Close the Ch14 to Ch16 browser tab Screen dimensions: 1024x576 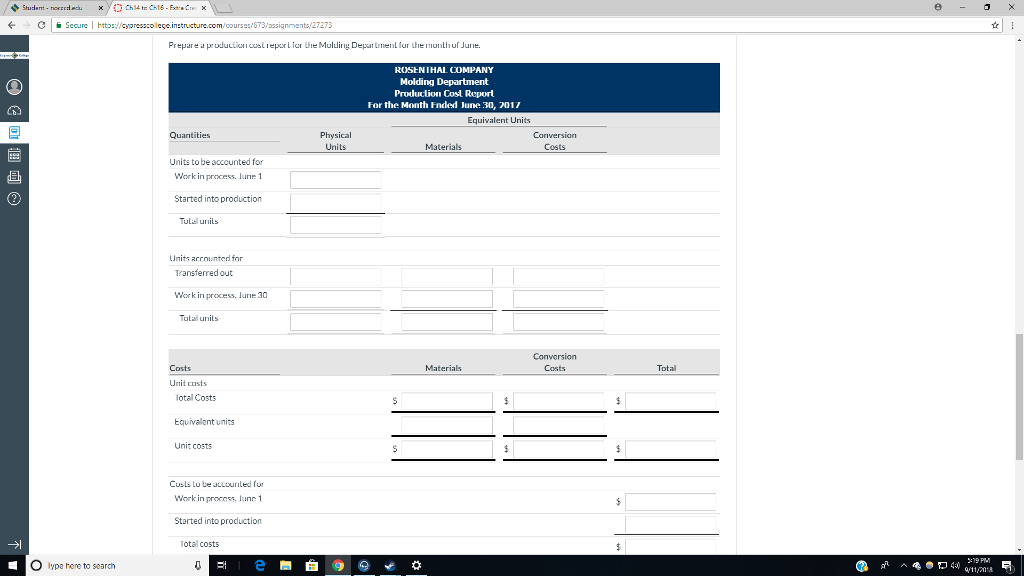204,8
